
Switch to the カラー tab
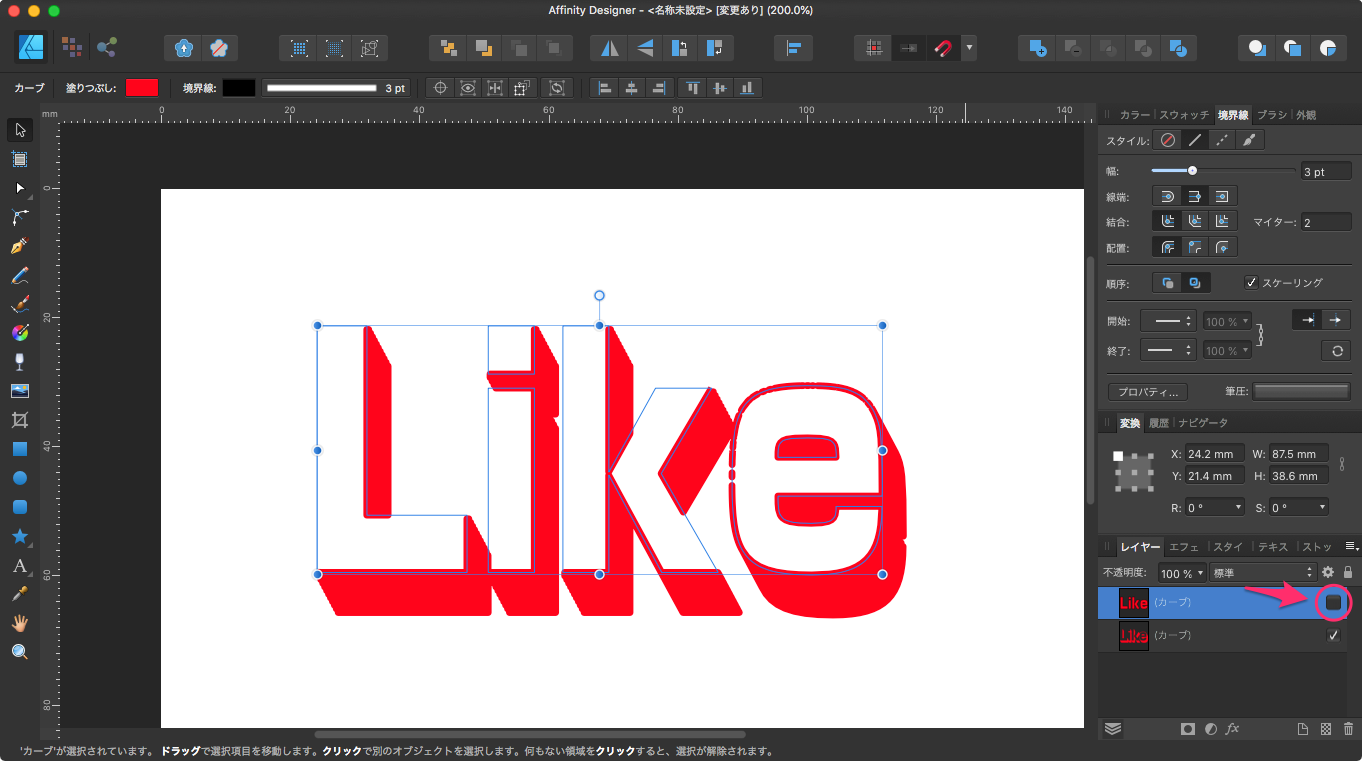pos(1134,115)
